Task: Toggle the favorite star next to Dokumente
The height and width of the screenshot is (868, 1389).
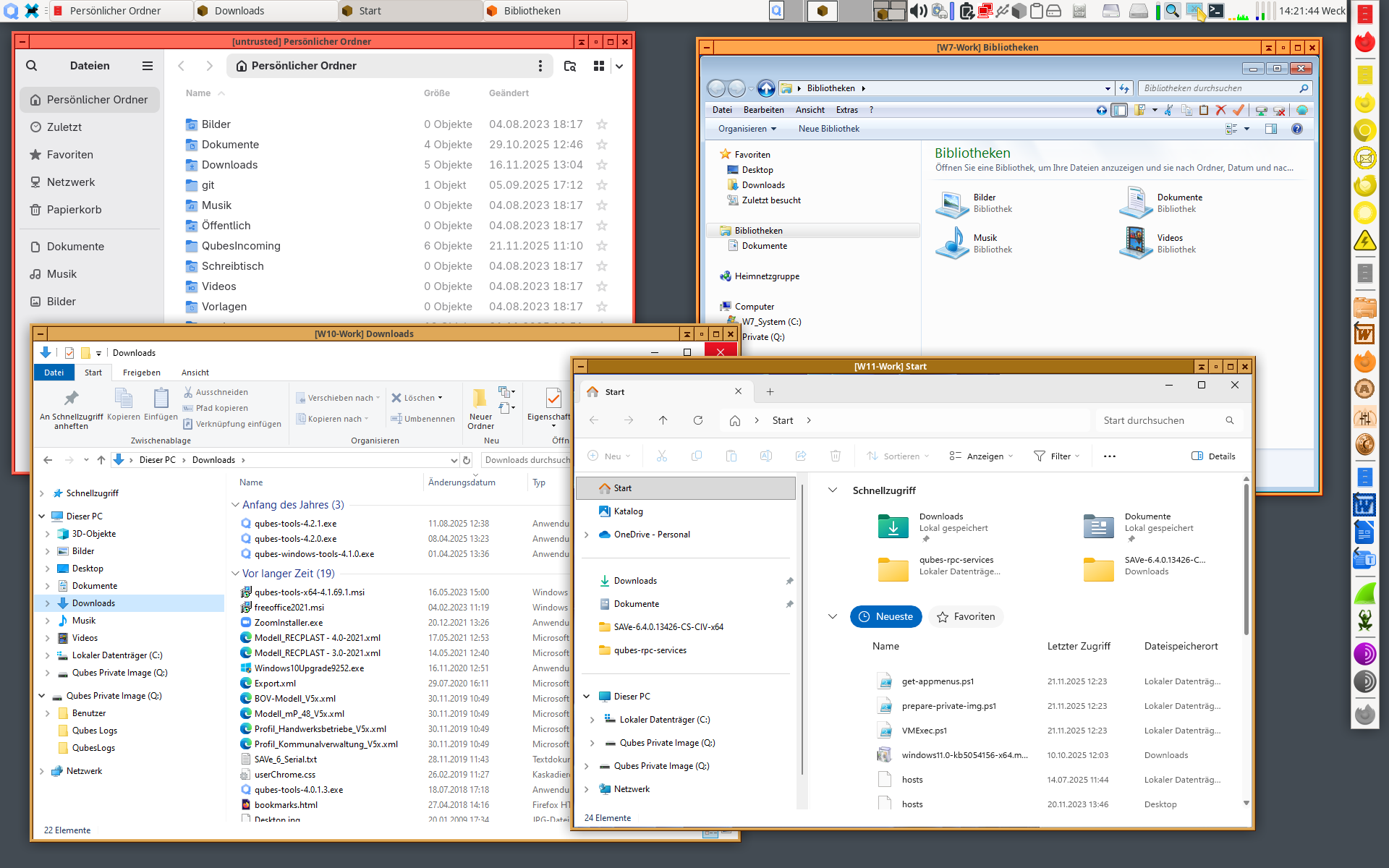Action: tap(602, 144)
